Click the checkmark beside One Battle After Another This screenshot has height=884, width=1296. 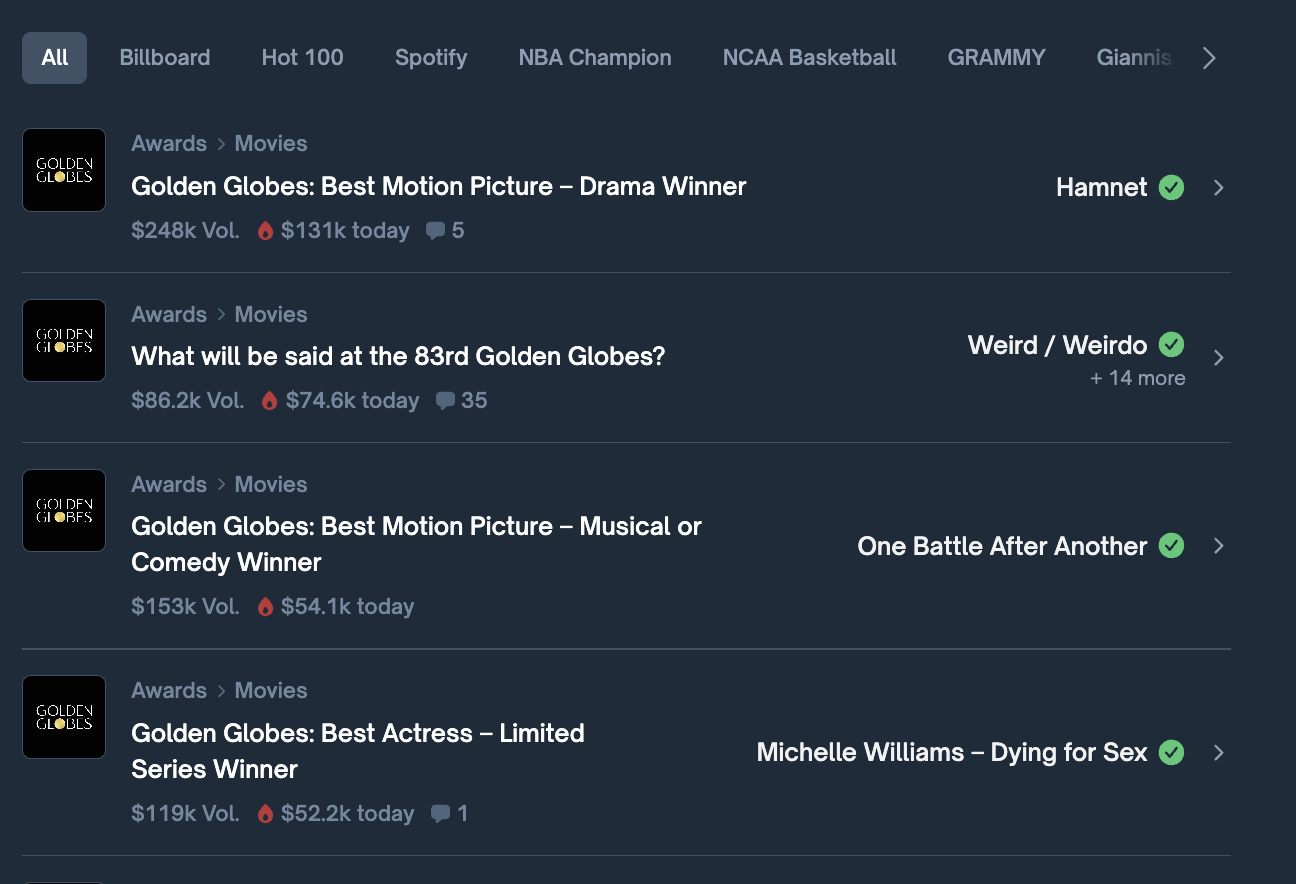pos(1172,546)
